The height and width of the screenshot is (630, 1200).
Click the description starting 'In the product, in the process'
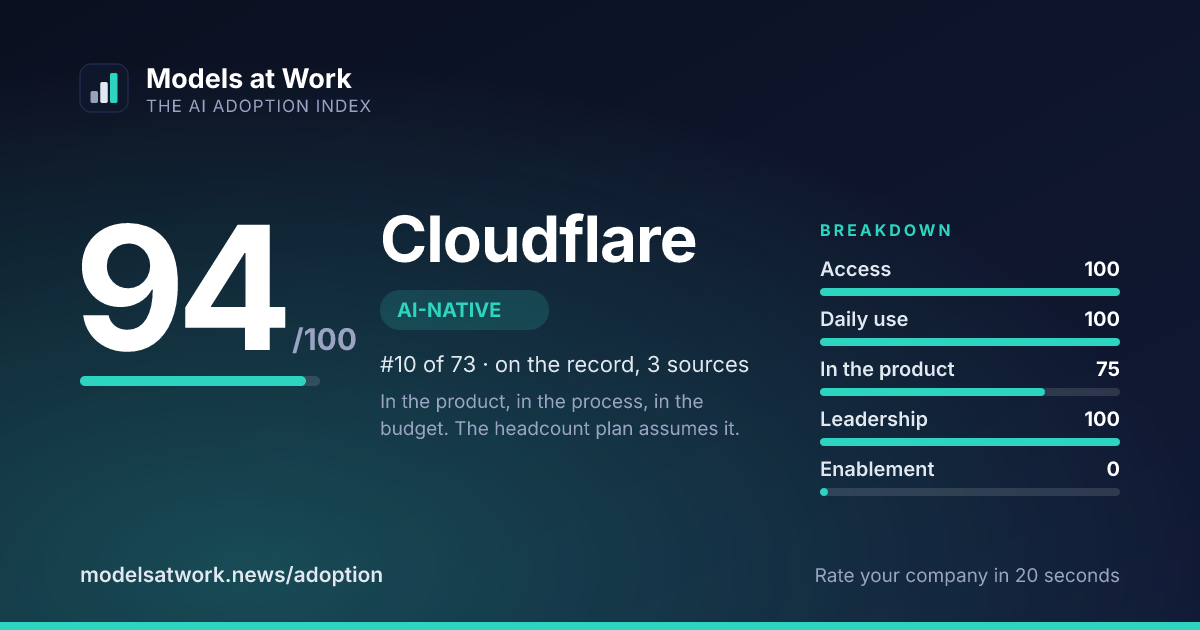[x=560, y=416]
